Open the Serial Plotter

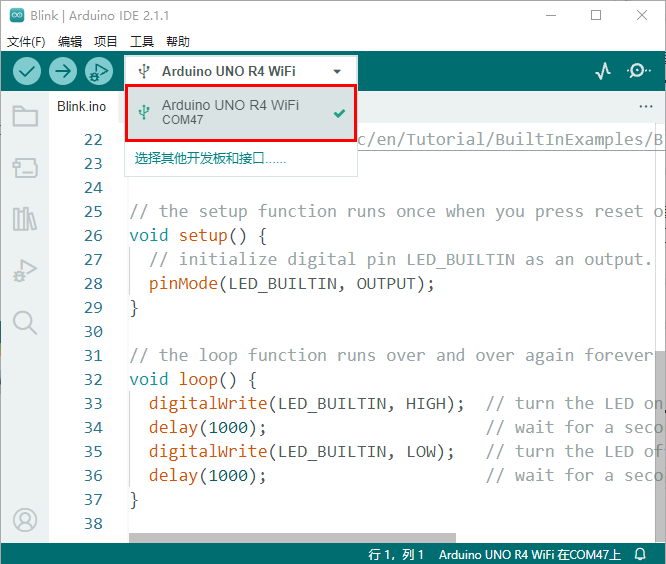coord(603,71)
